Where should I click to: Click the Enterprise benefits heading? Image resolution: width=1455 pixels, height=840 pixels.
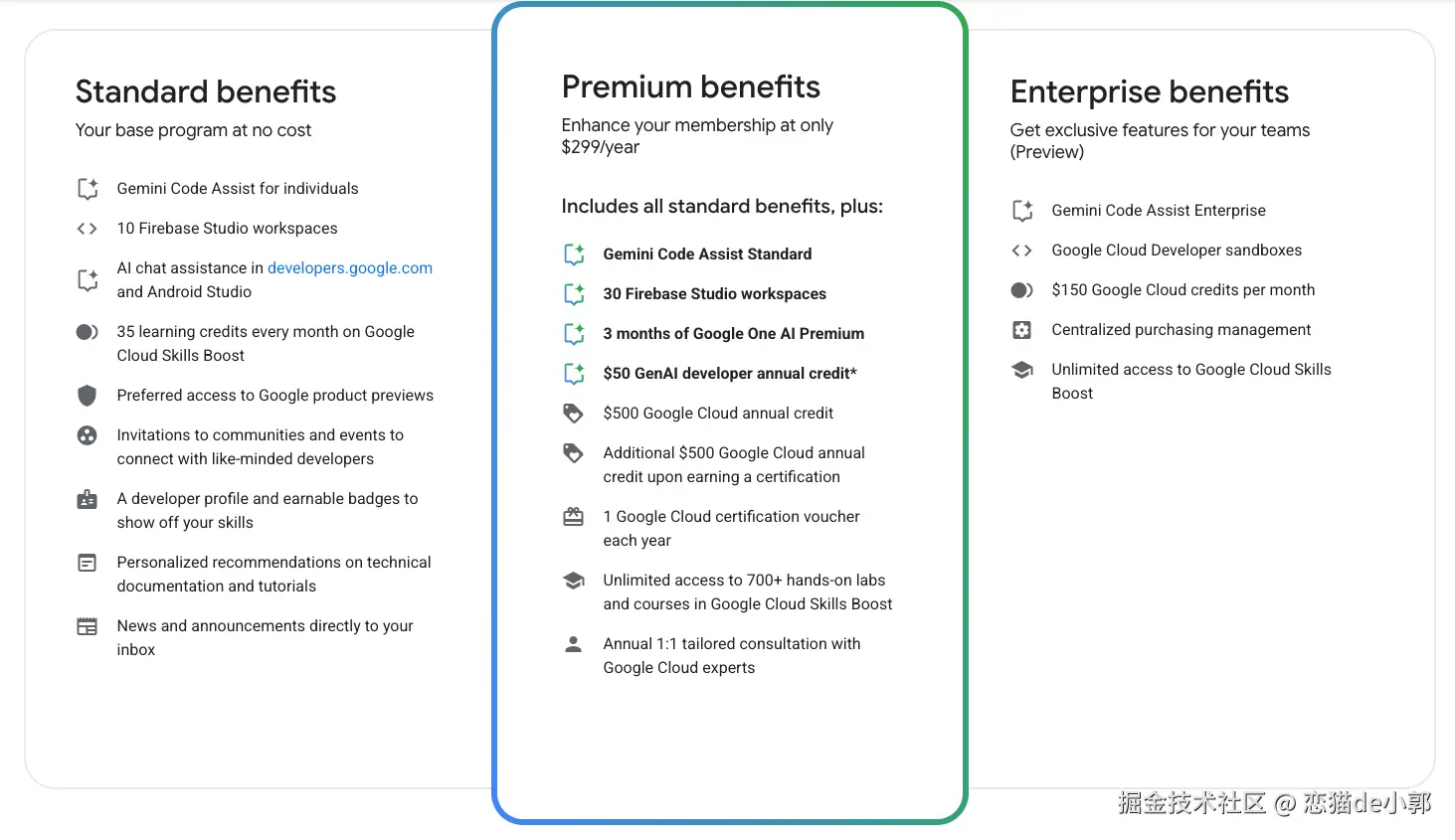click(x=1149, y=92)
